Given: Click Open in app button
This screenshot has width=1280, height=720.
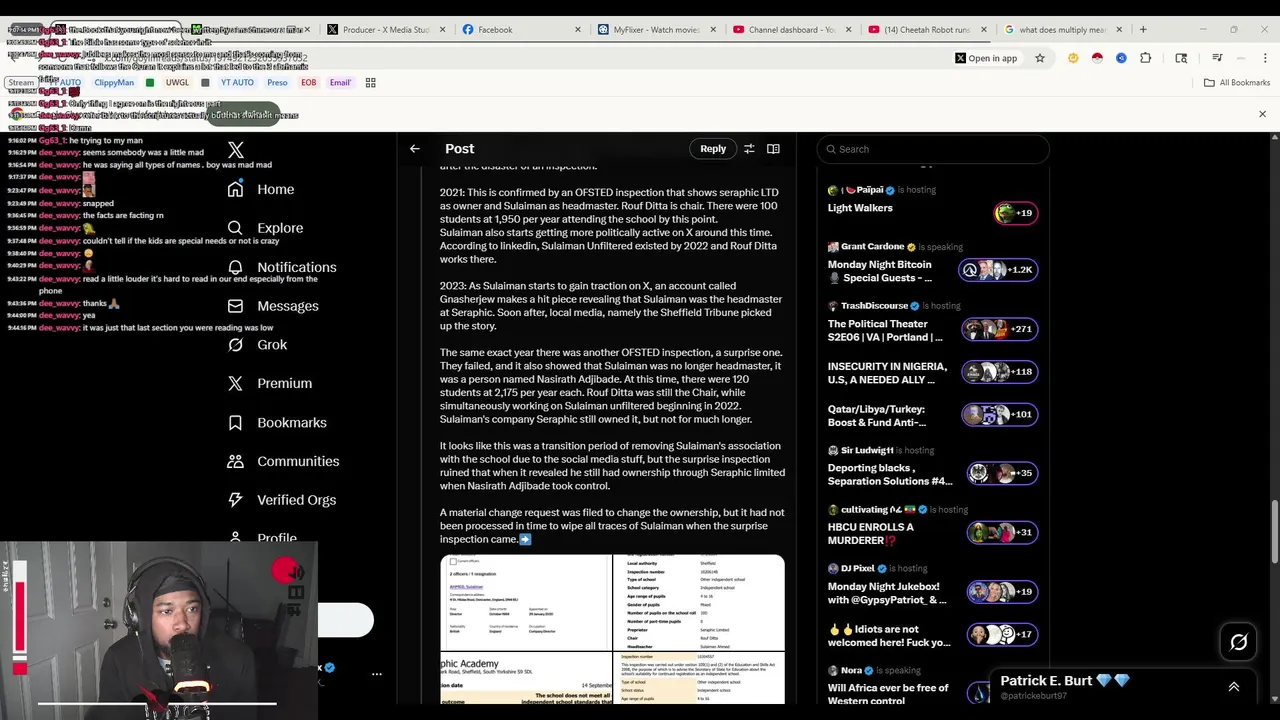Looking at the screenshot, I should click(x=985, y=58).
